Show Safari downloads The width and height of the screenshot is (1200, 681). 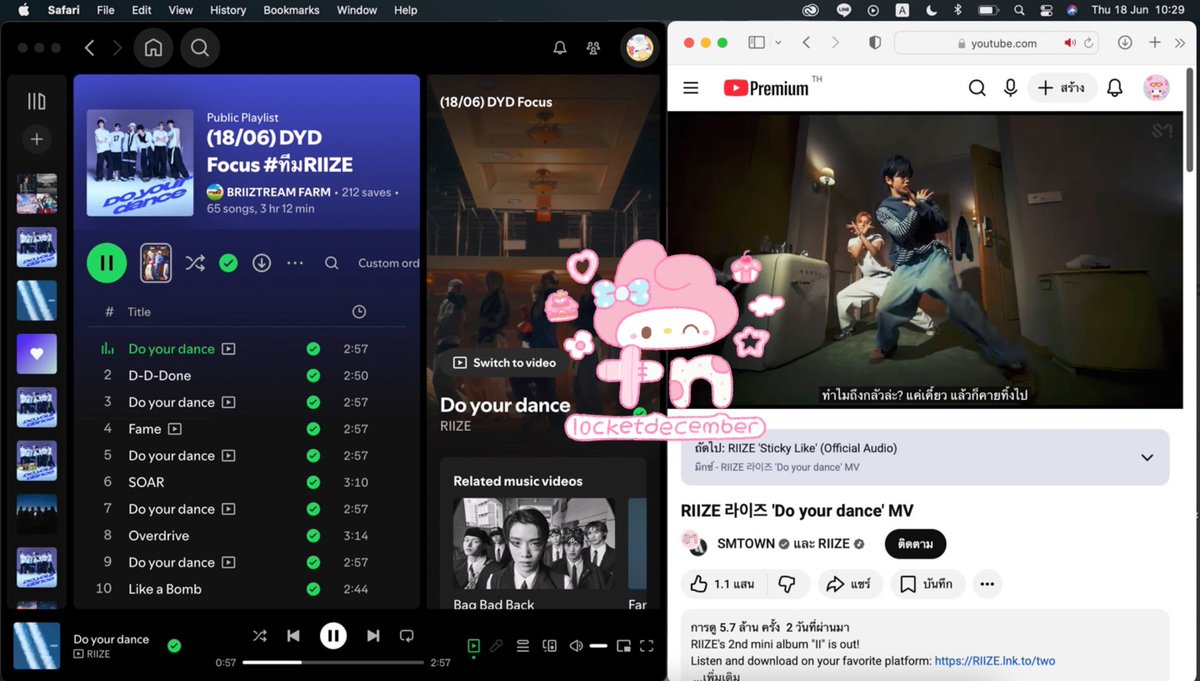(1125, 43)
